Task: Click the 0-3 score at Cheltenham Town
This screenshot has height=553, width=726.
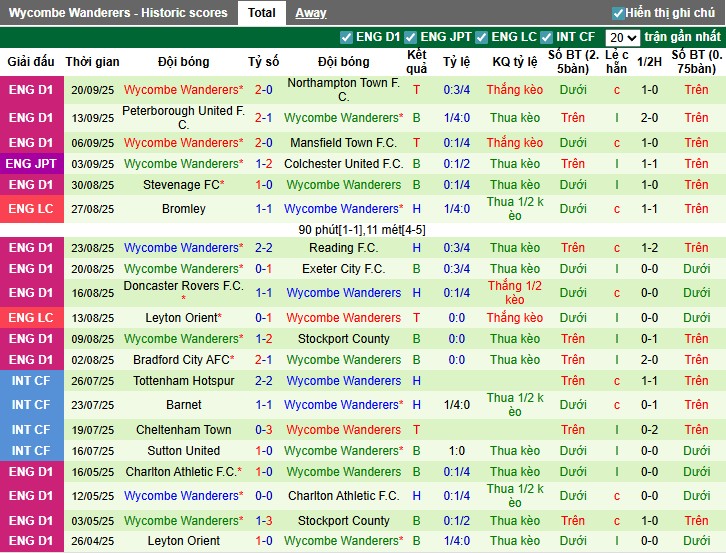Action: 263,430
